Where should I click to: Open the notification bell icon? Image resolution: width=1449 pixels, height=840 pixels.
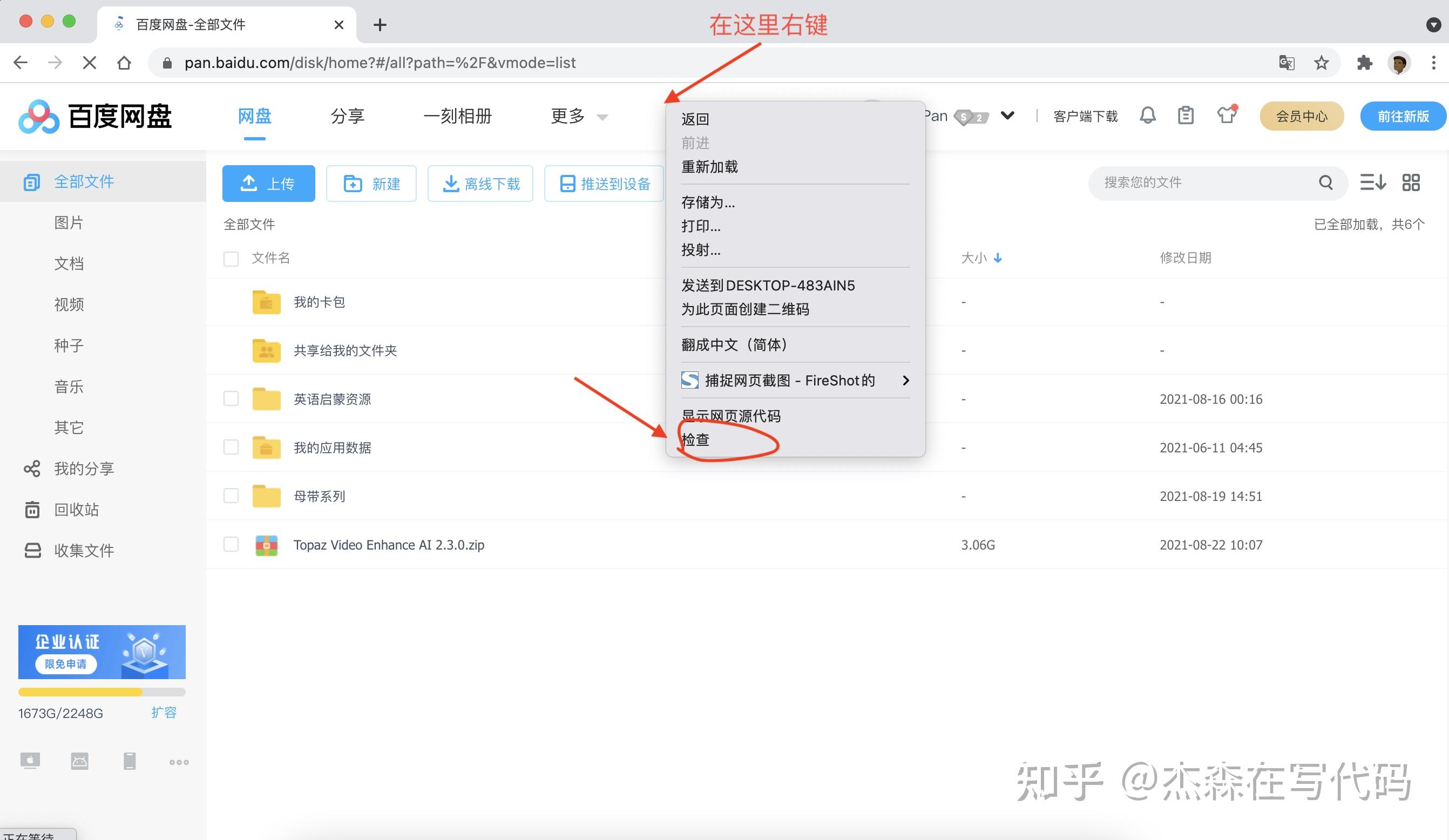1148,116
